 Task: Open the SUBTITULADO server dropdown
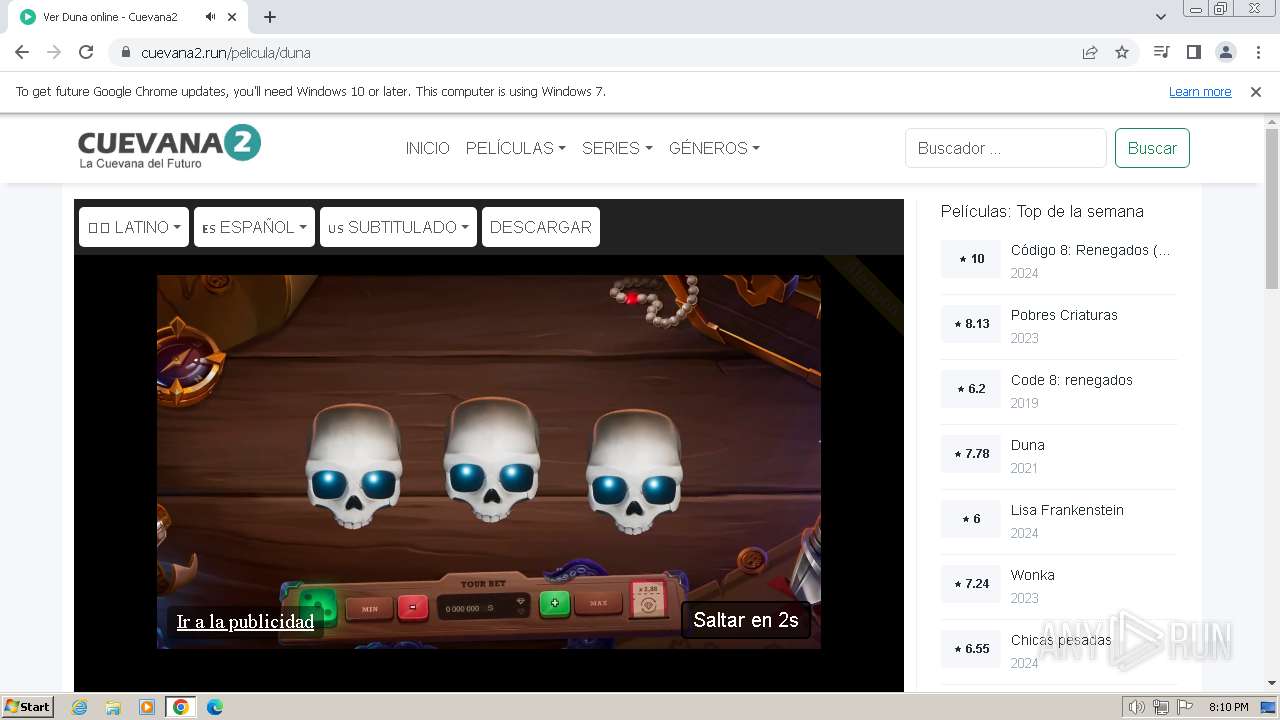[x=398, y=227]
